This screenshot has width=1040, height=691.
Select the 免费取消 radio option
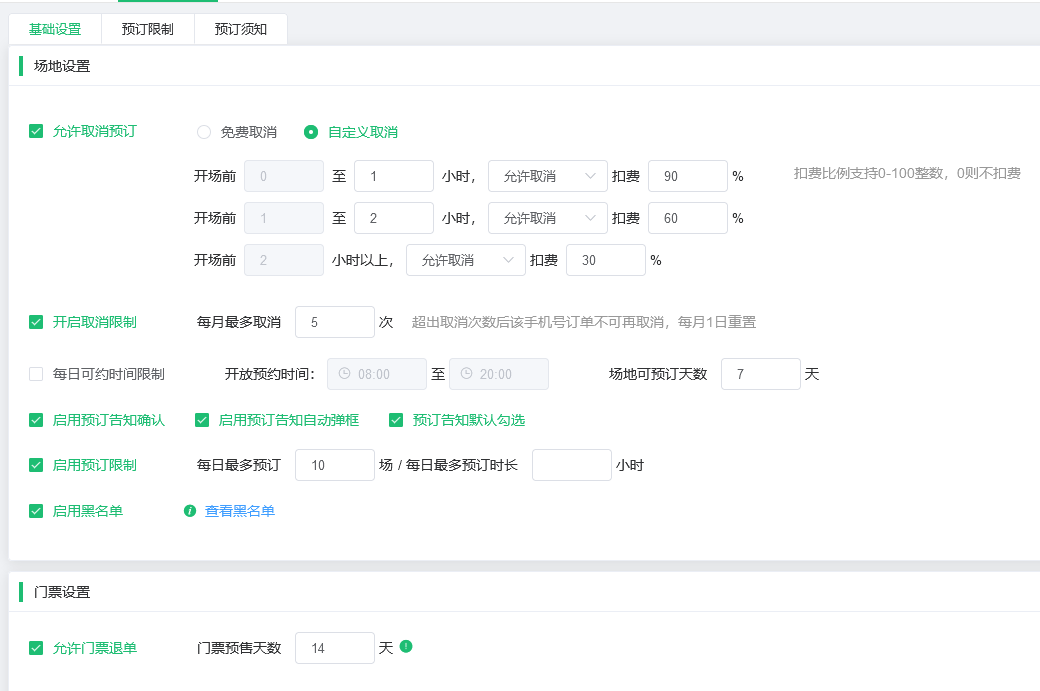204,131
